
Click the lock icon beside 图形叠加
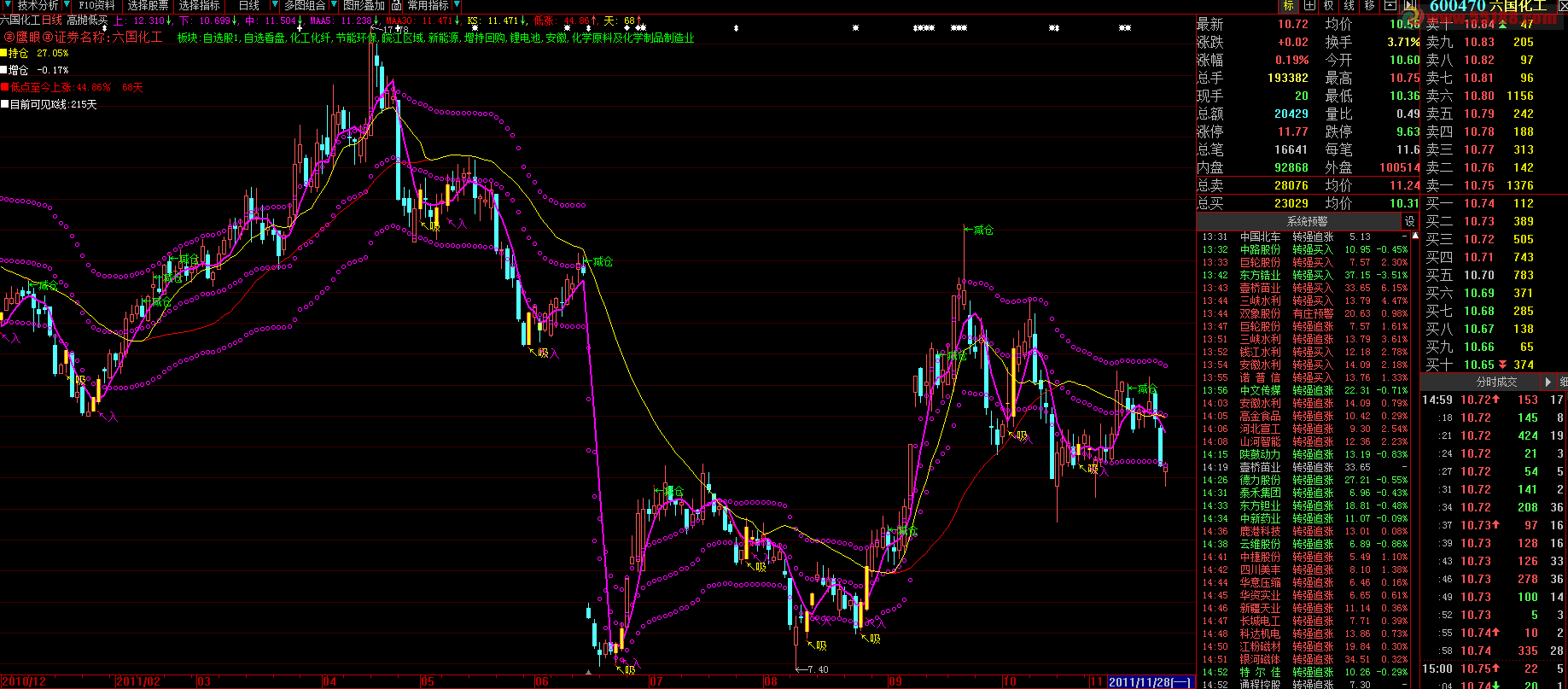click(x=397, y=6)
